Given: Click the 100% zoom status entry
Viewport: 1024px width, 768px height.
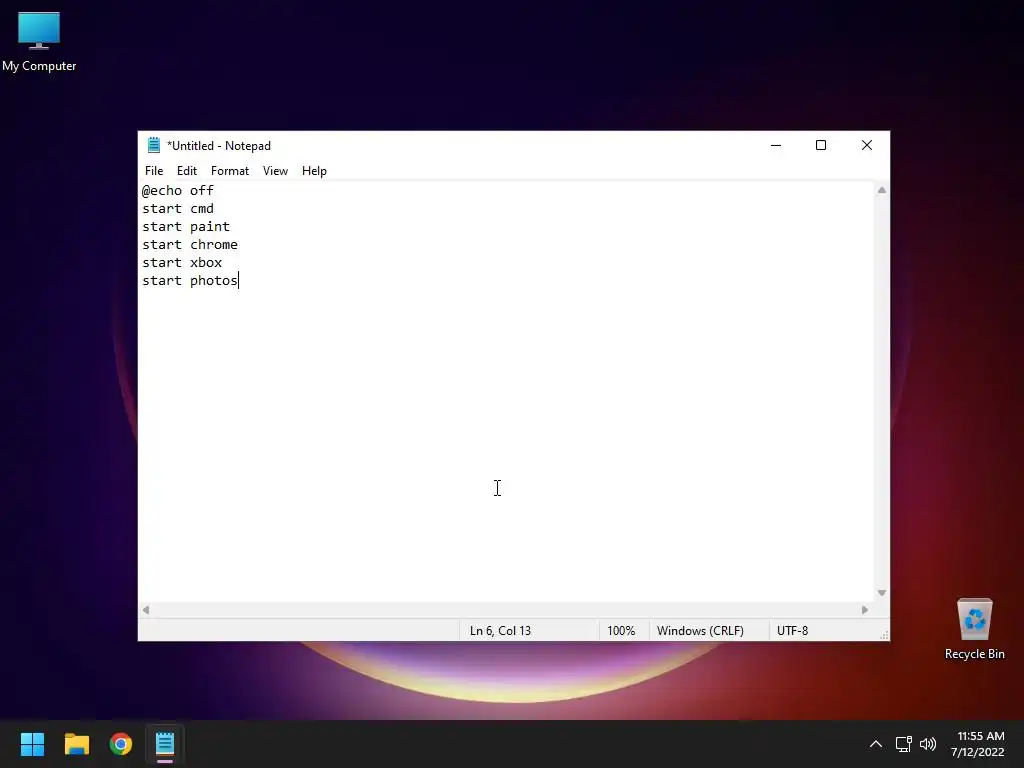Looking at the screenshot, I should [x=621, y=631].
